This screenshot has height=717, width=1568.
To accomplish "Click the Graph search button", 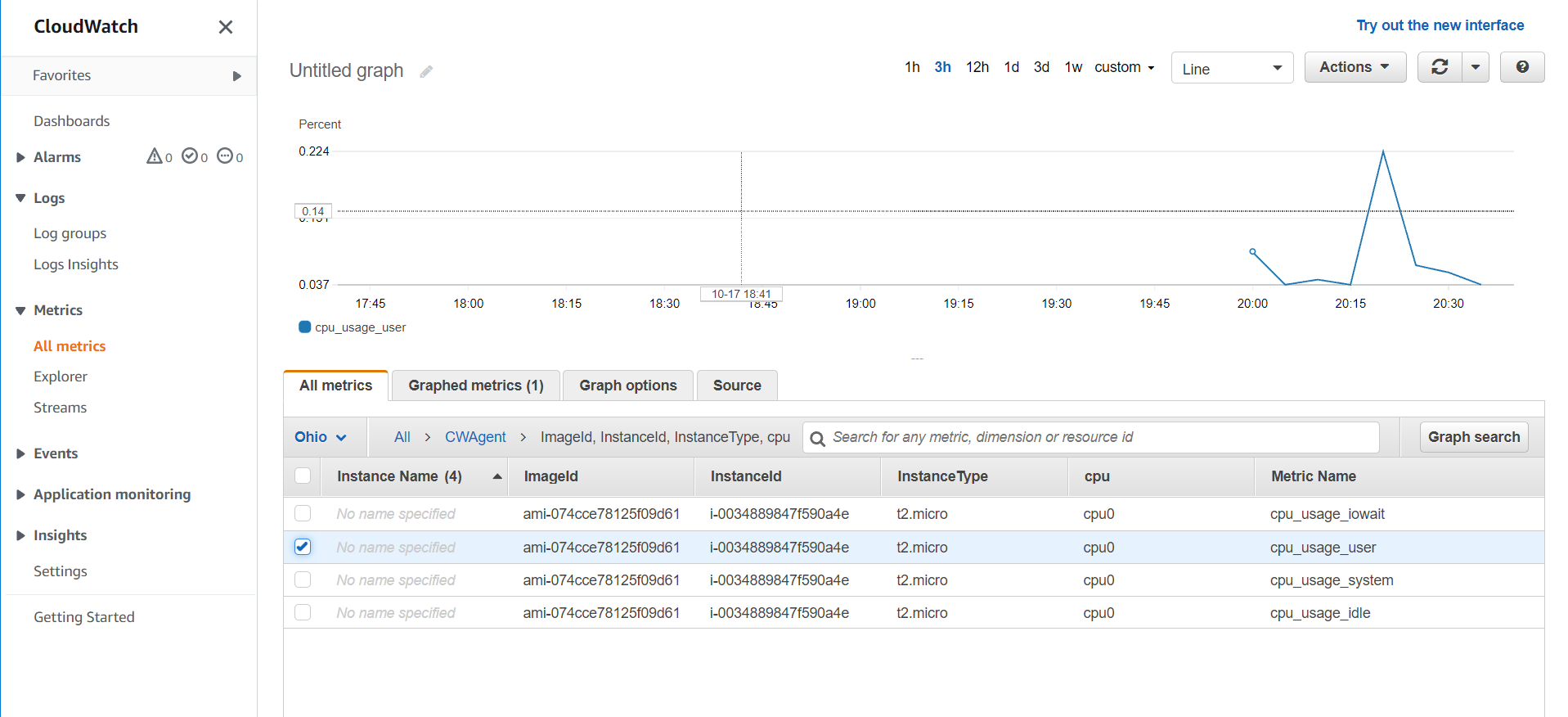I will (1474, 437).
